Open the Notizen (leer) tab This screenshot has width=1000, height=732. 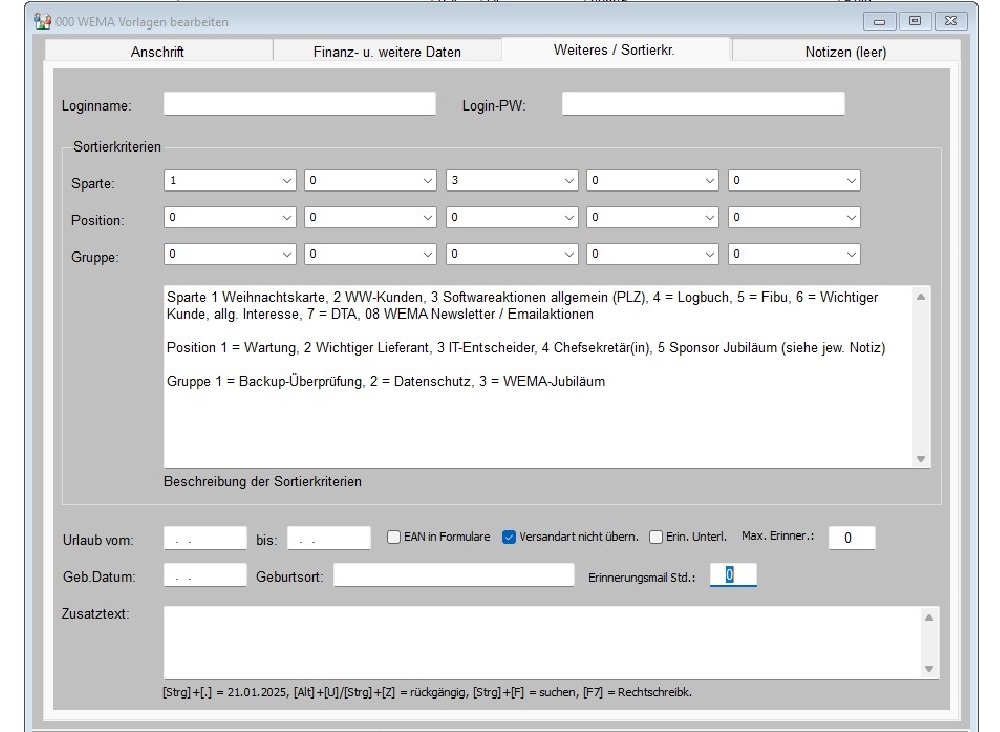pyautogui.click(x=846, y=52)
